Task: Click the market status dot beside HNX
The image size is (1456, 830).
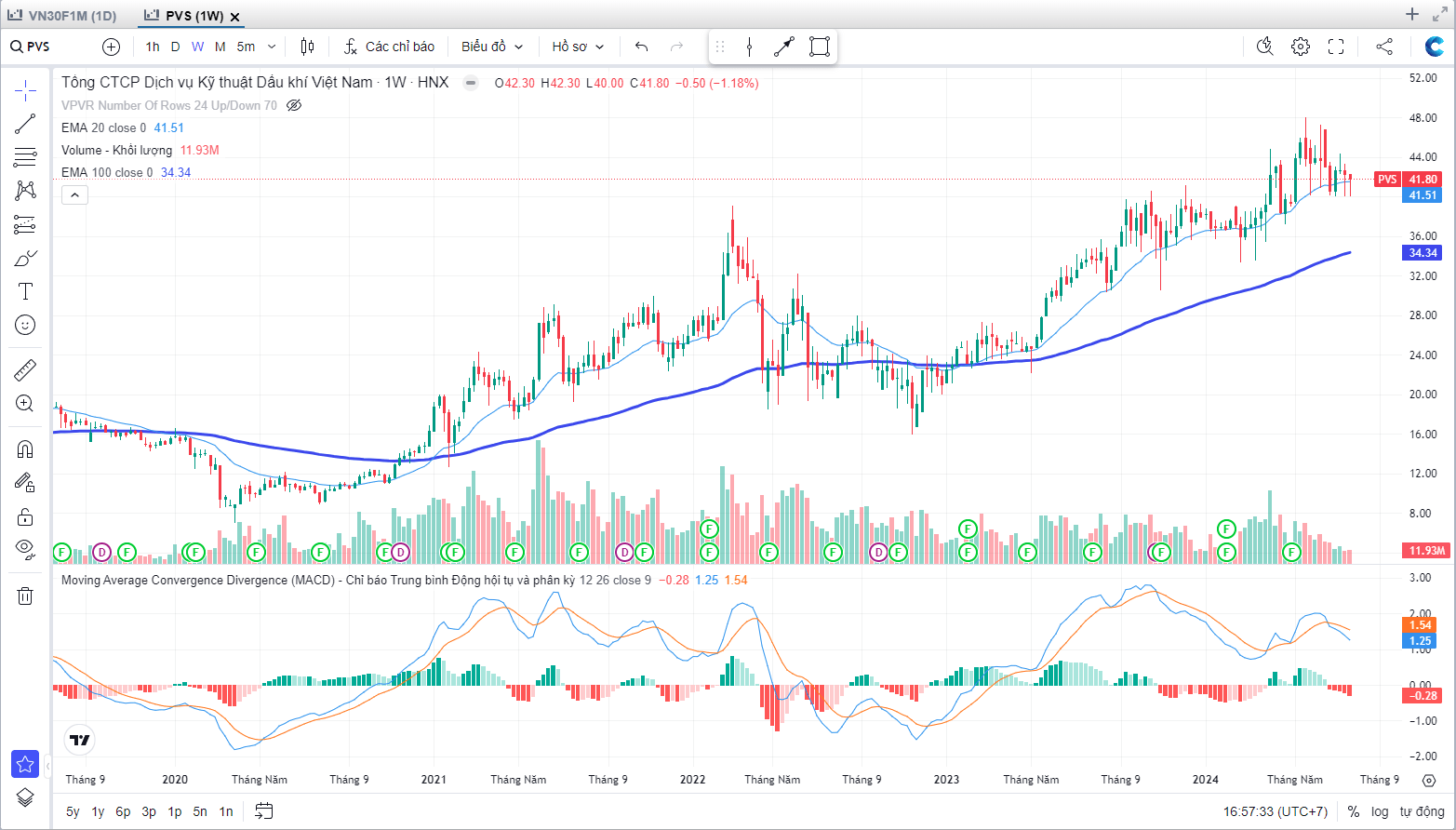Action: coord(471,83)
